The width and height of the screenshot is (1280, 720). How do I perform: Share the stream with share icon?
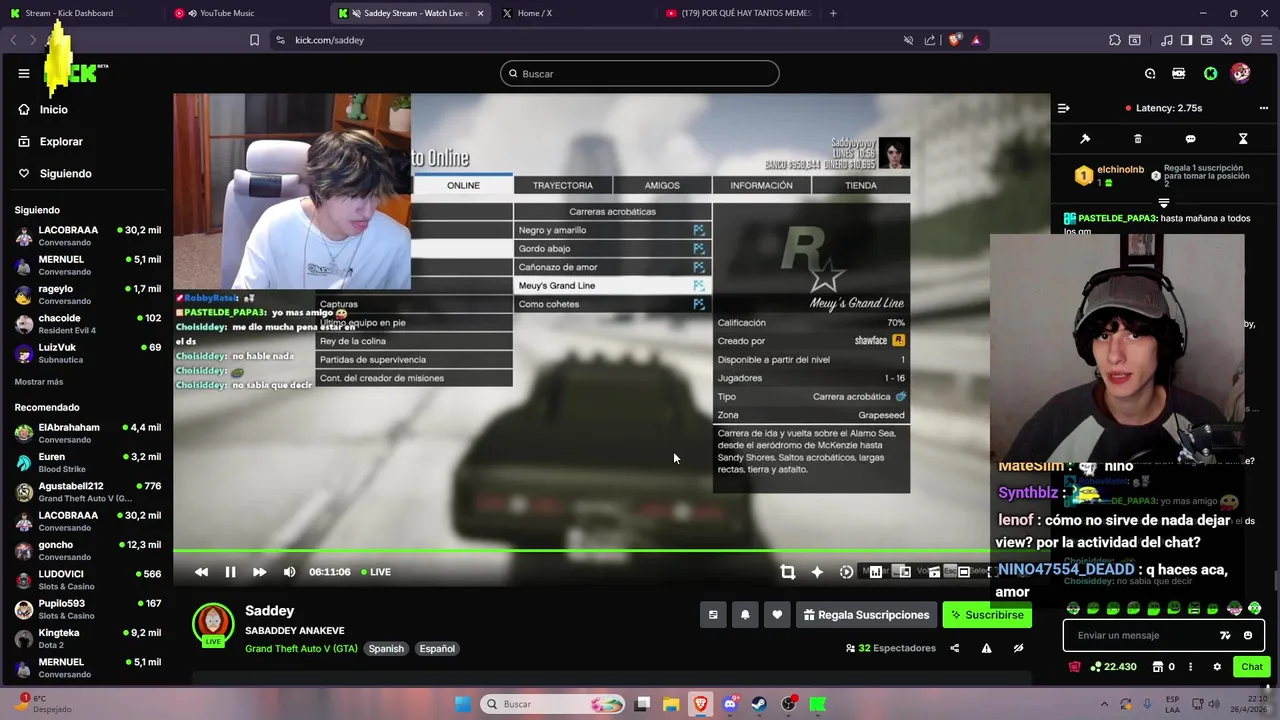pyautogui.click(x=954, y=648)
